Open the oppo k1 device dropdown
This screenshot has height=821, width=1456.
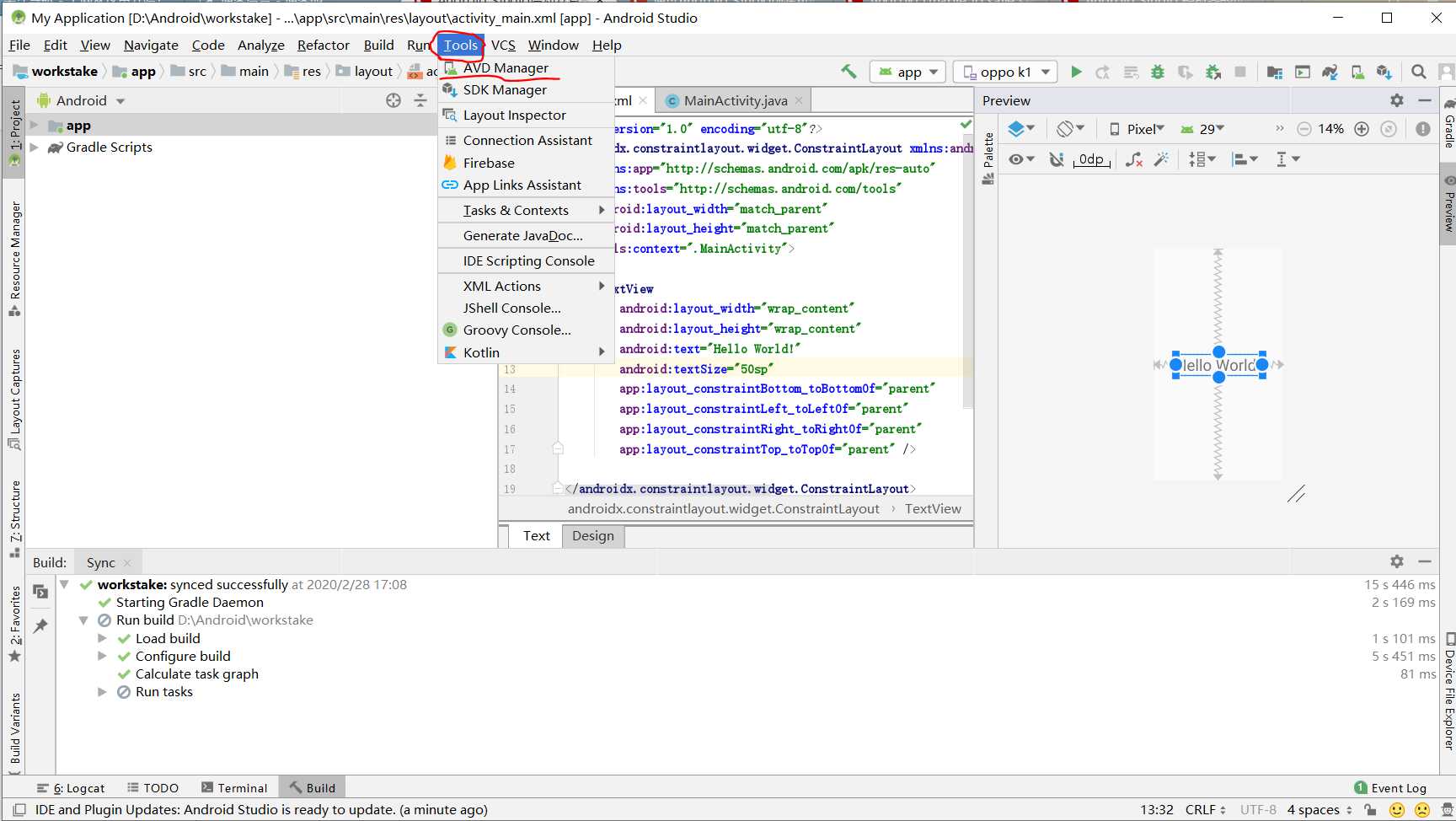pos(1006,72)
